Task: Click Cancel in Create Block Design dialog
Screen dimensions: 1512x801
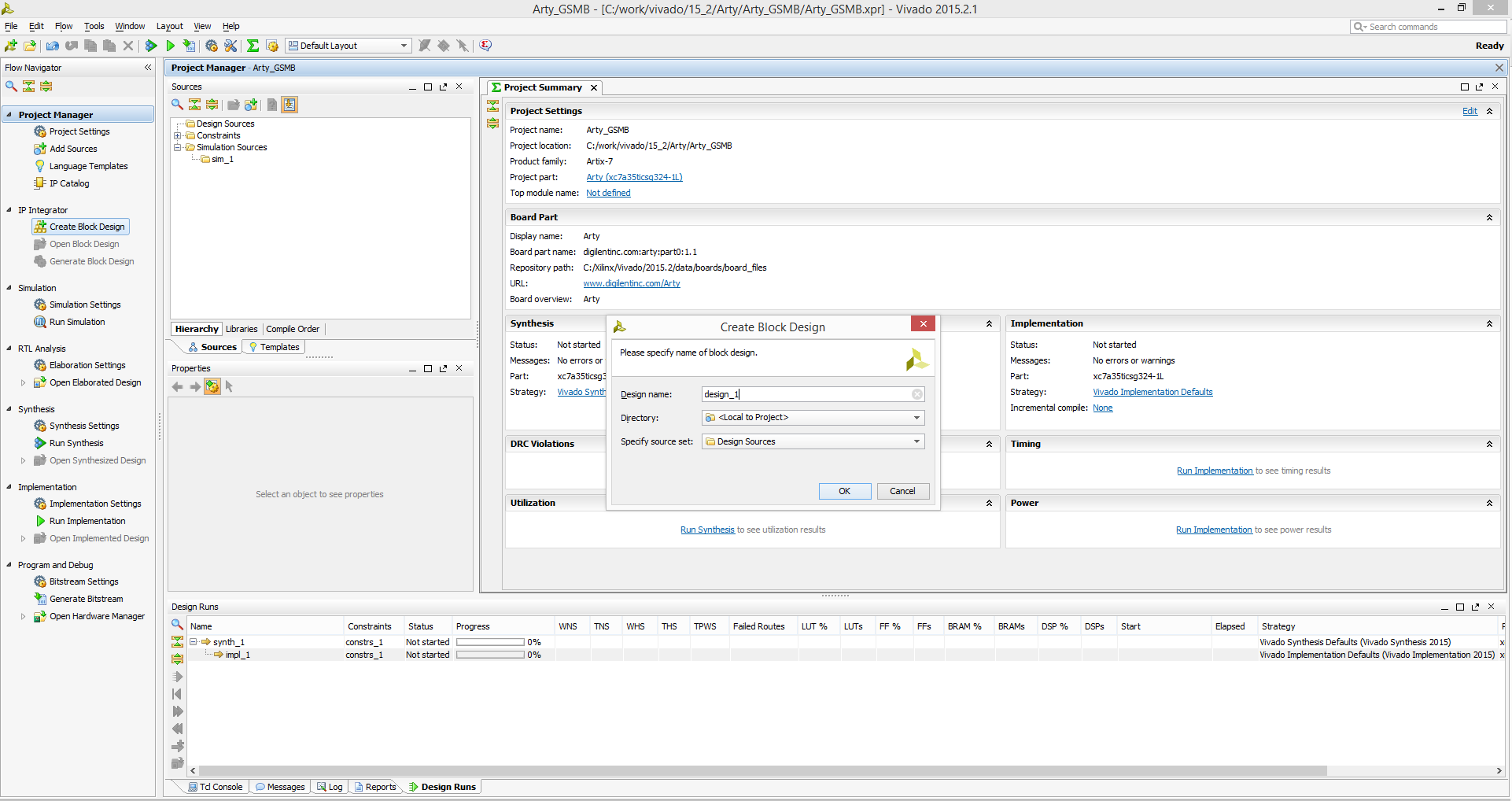Action: click(903, 491)
